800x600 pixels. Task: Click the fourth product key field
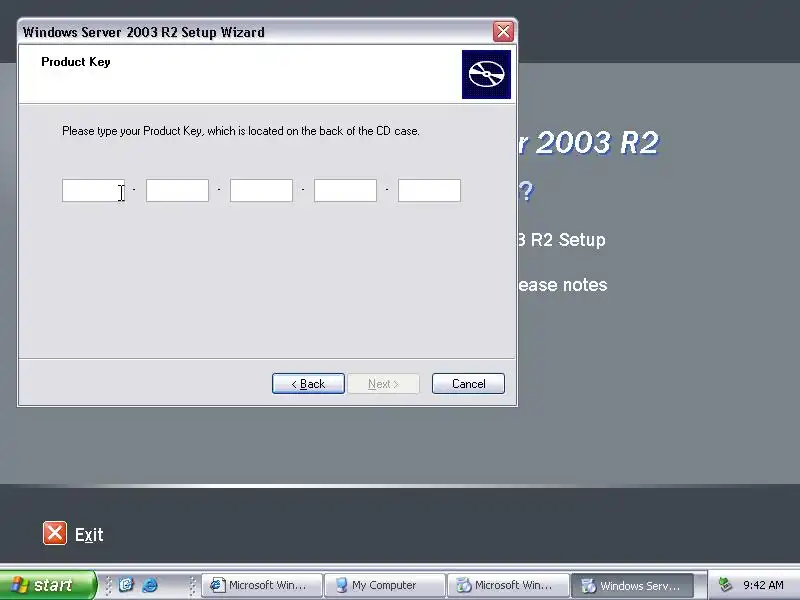click(345, 190)
